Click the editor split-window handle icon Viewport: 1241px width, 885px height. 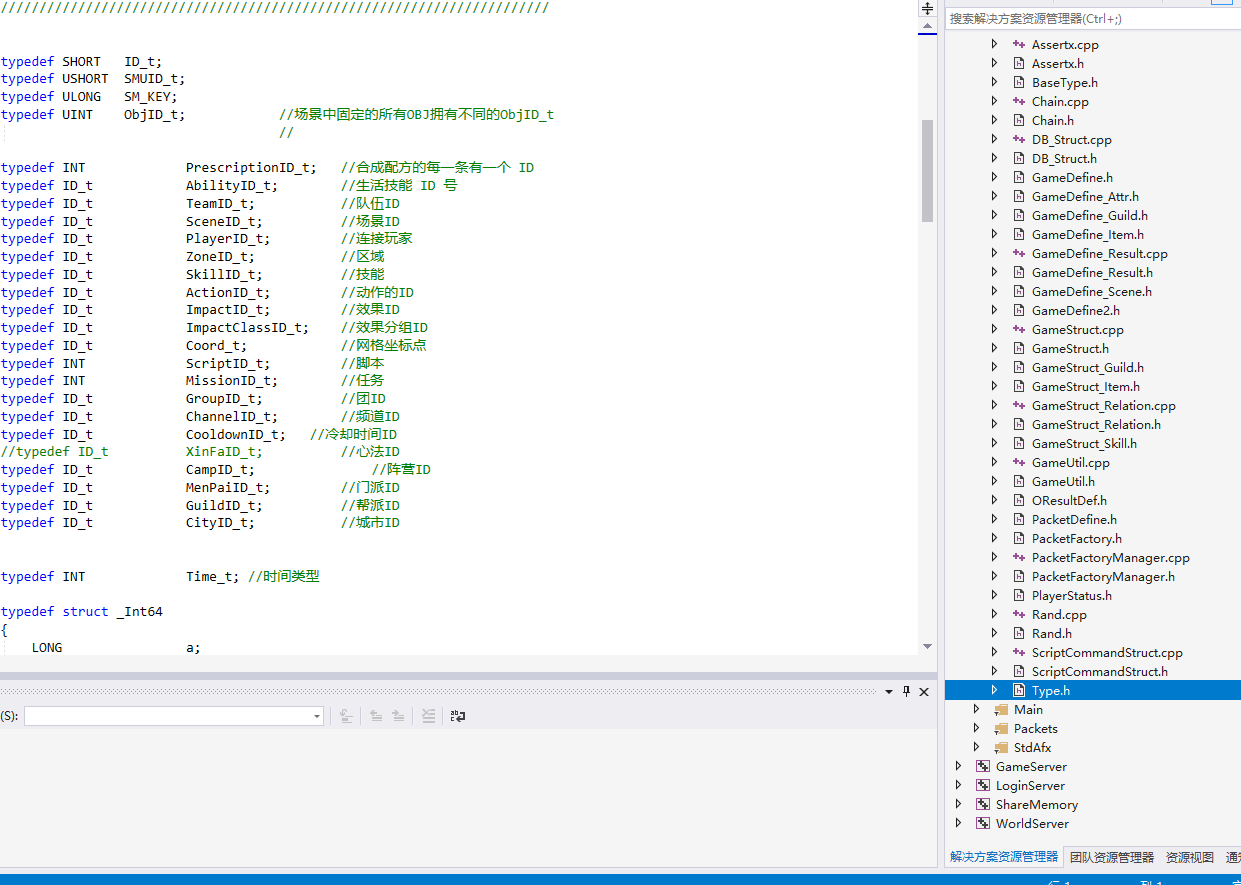tap(927, 8)
